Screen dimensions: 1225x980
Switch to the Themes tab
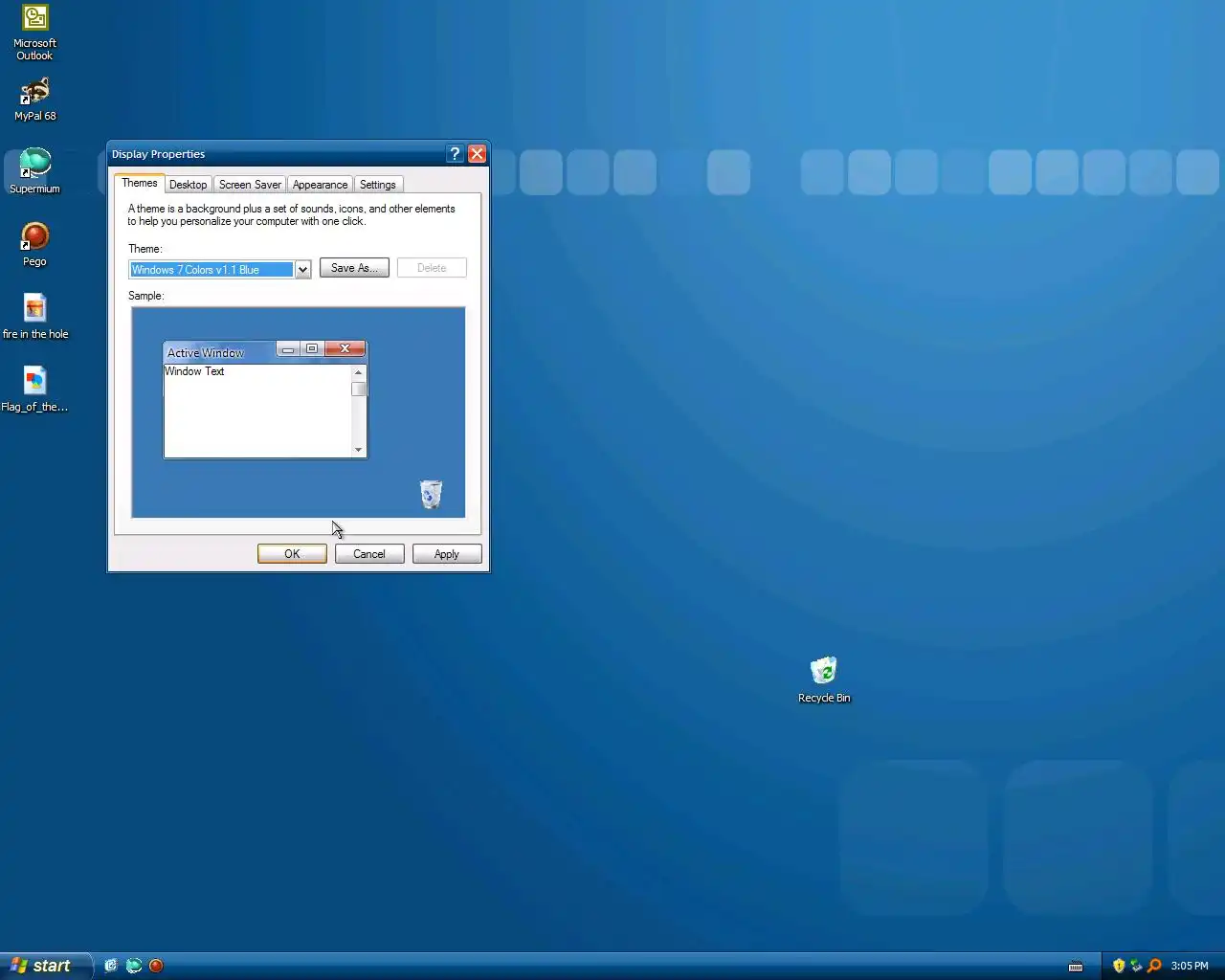pos(140,183)
